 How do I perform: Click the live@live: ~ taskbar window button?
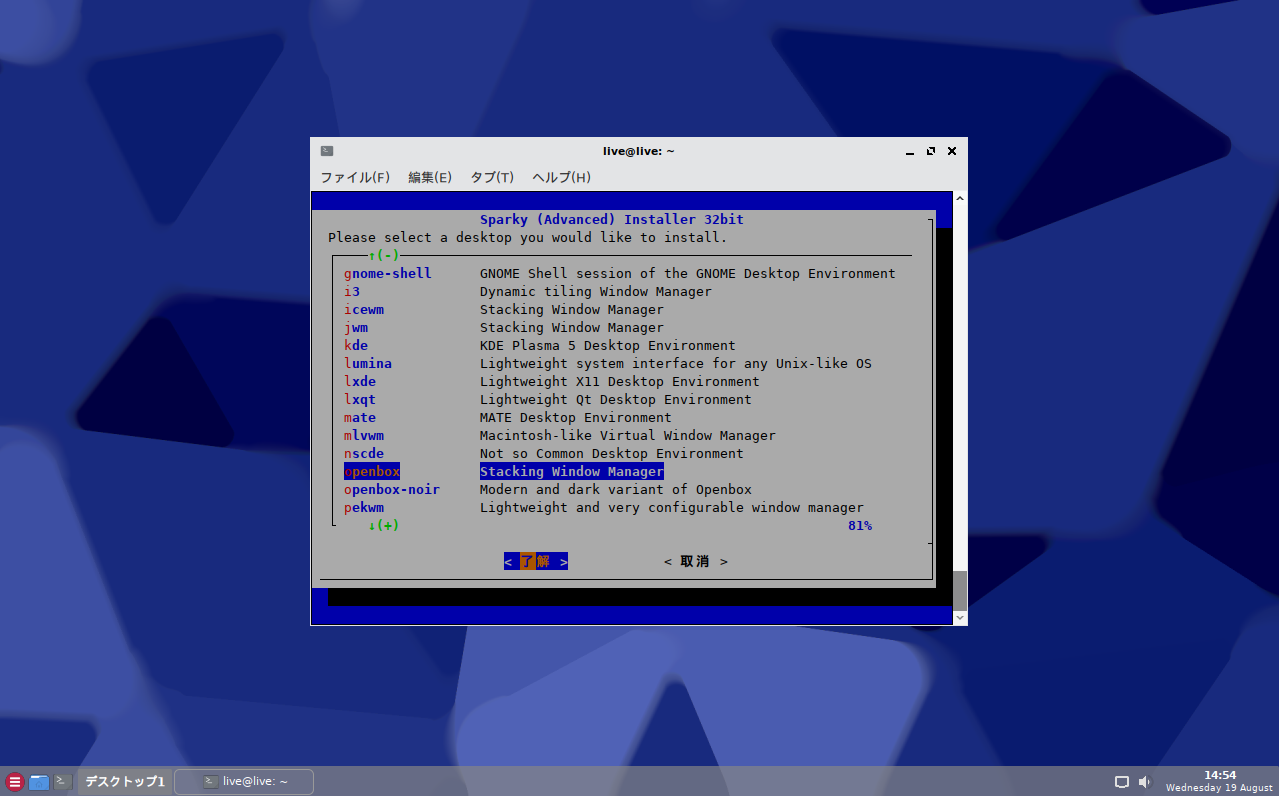point(244,782)
